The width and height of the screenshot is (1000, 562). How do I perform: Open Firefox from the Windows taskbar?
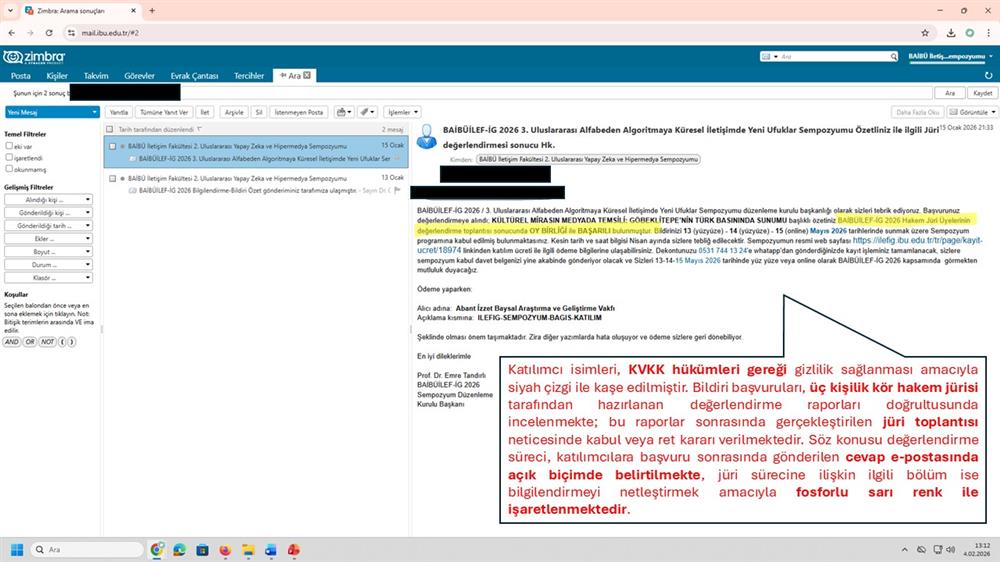click(x=224, y=550)
